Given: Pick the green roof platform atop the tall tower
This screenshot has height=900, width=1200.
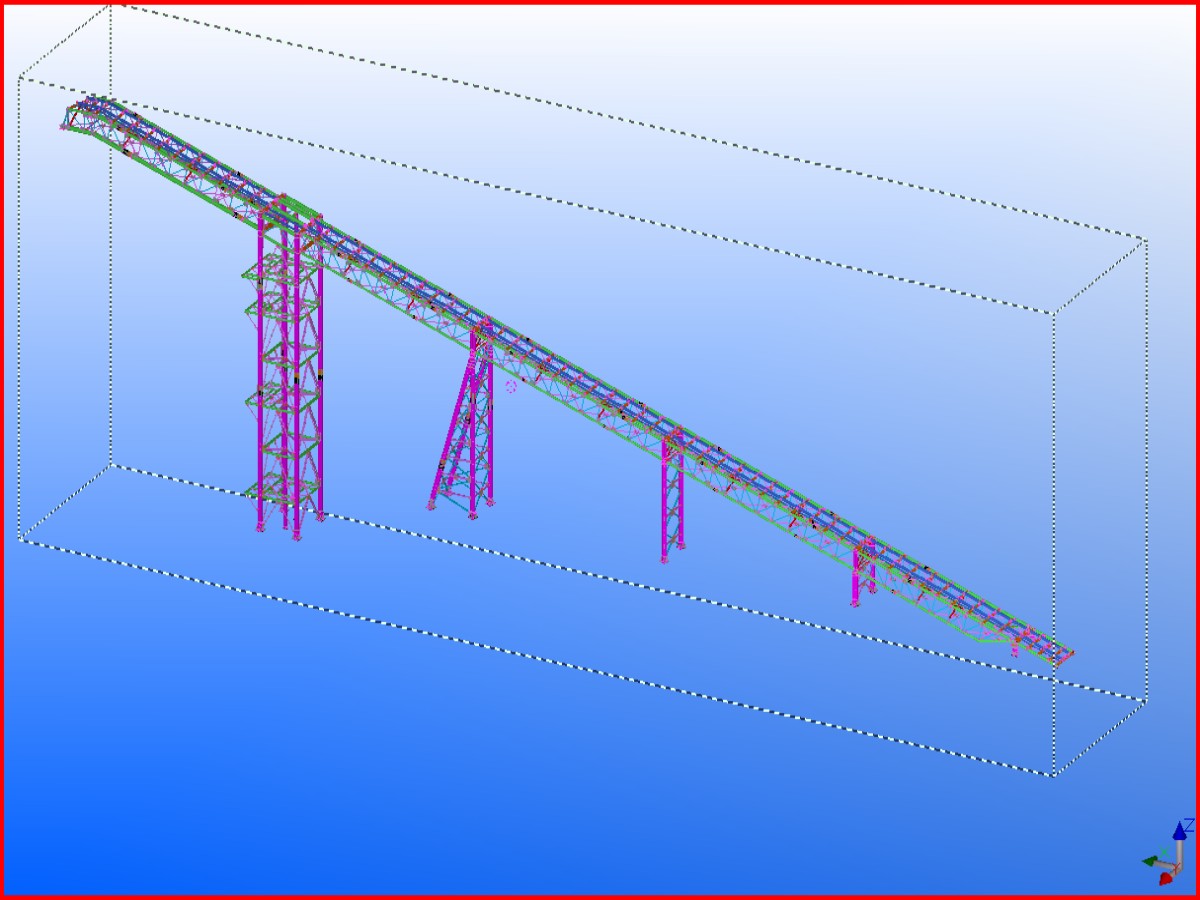Looking at the screenshot, I should [x=297, y=207].
